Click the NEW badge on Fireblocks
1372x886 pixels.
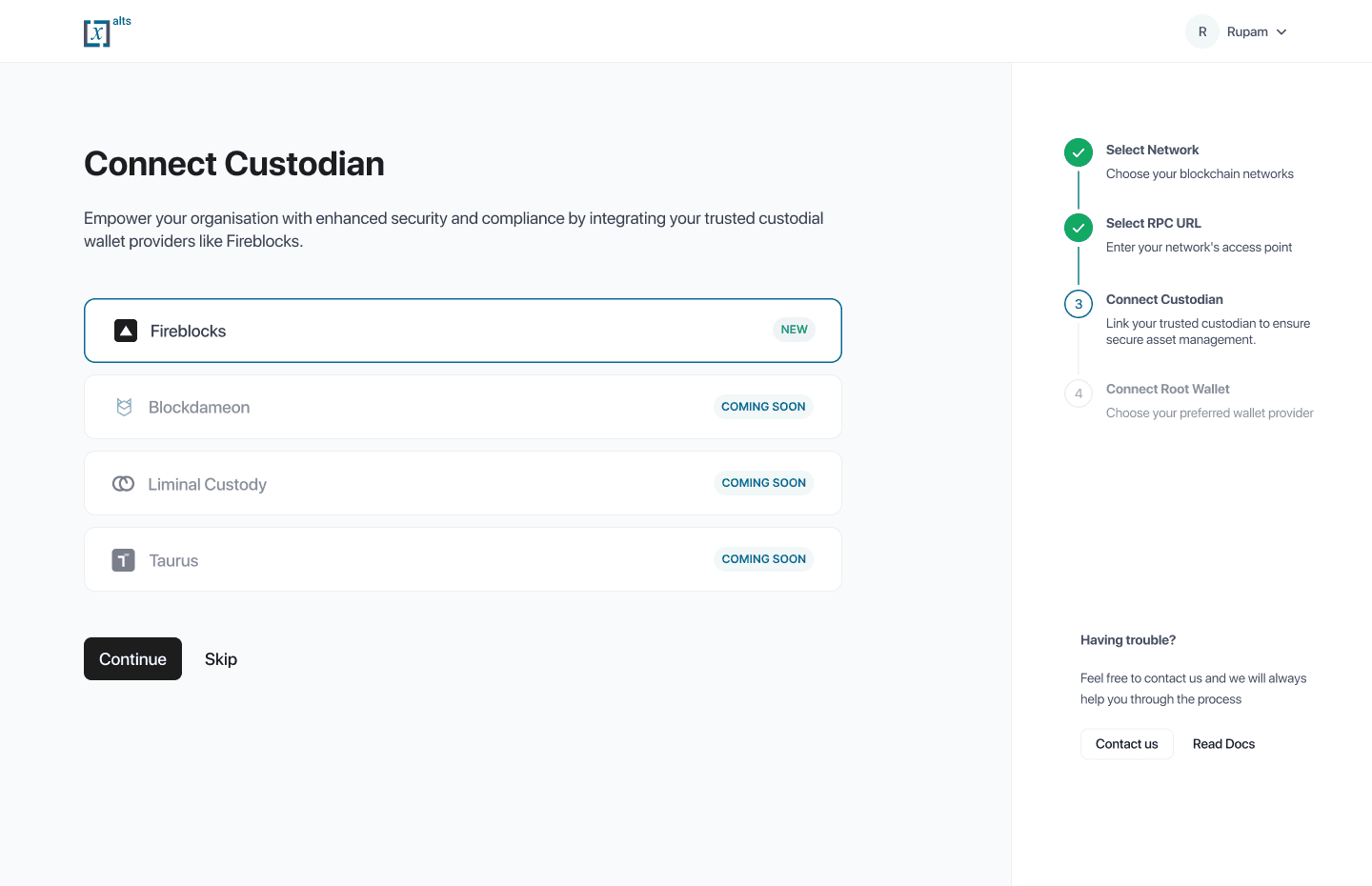click(795, 330)
